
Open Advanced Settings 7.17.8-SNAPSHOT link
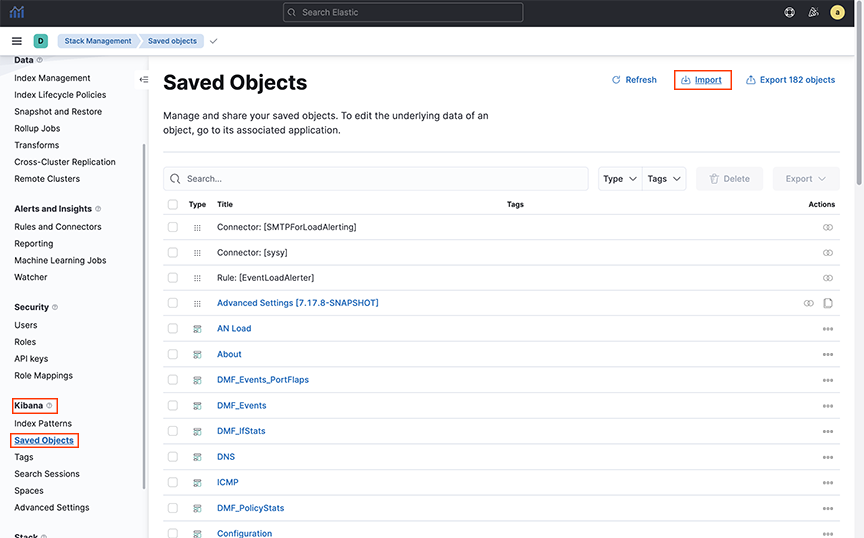click(298, 303)
